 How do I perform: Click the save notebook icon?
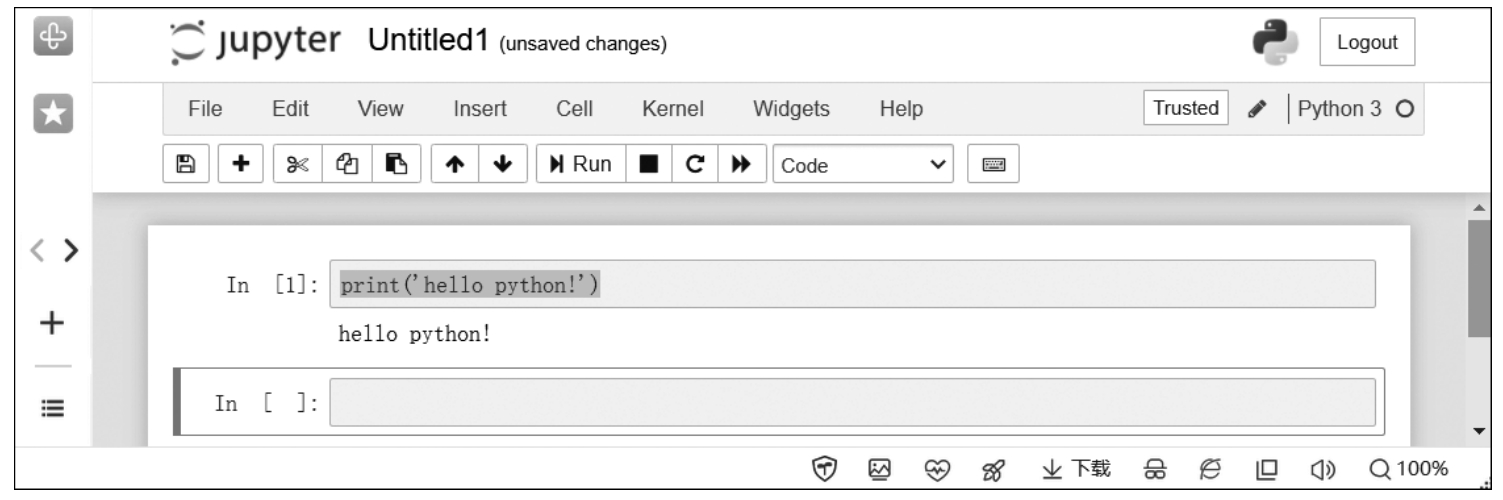187,165
